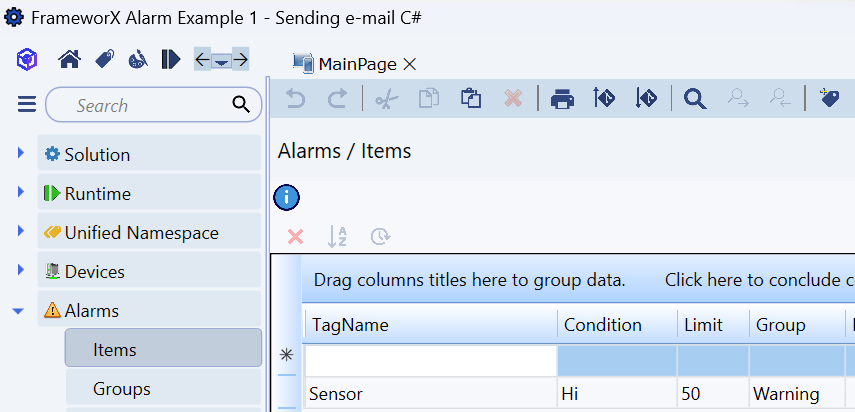Screen dimensions: 855x412
Task: Click the new tag icon with plus
Action: tap(829, 98)
